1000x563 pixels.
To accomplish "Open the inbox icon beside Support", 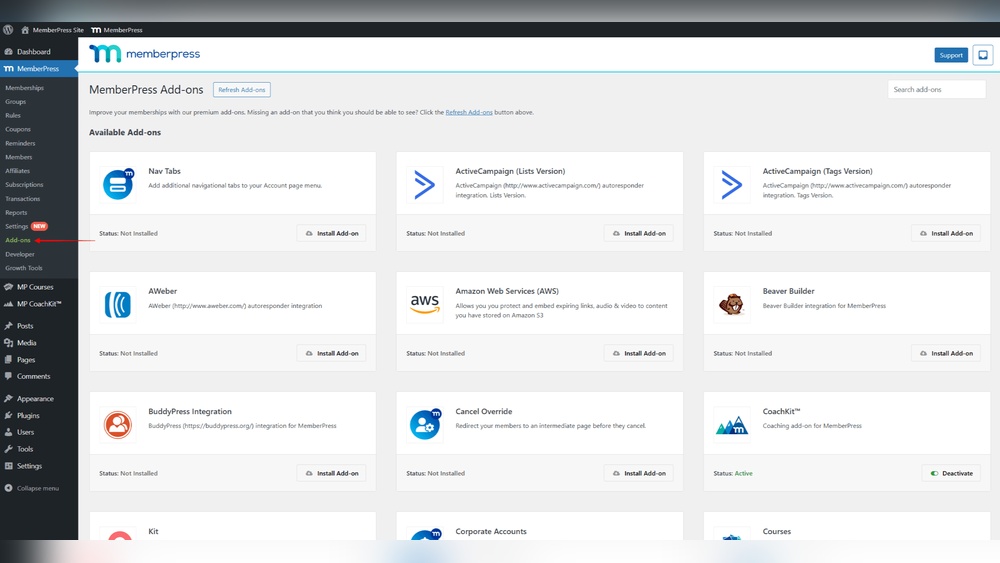I will 983,55.
